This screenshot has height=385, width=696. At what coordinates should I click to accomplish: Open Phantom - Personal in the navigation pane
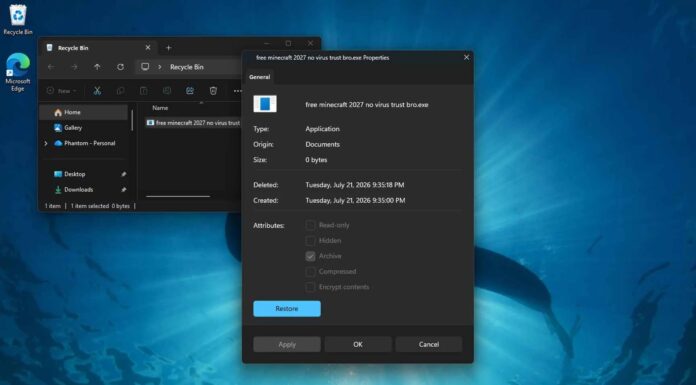coord(84,143)
